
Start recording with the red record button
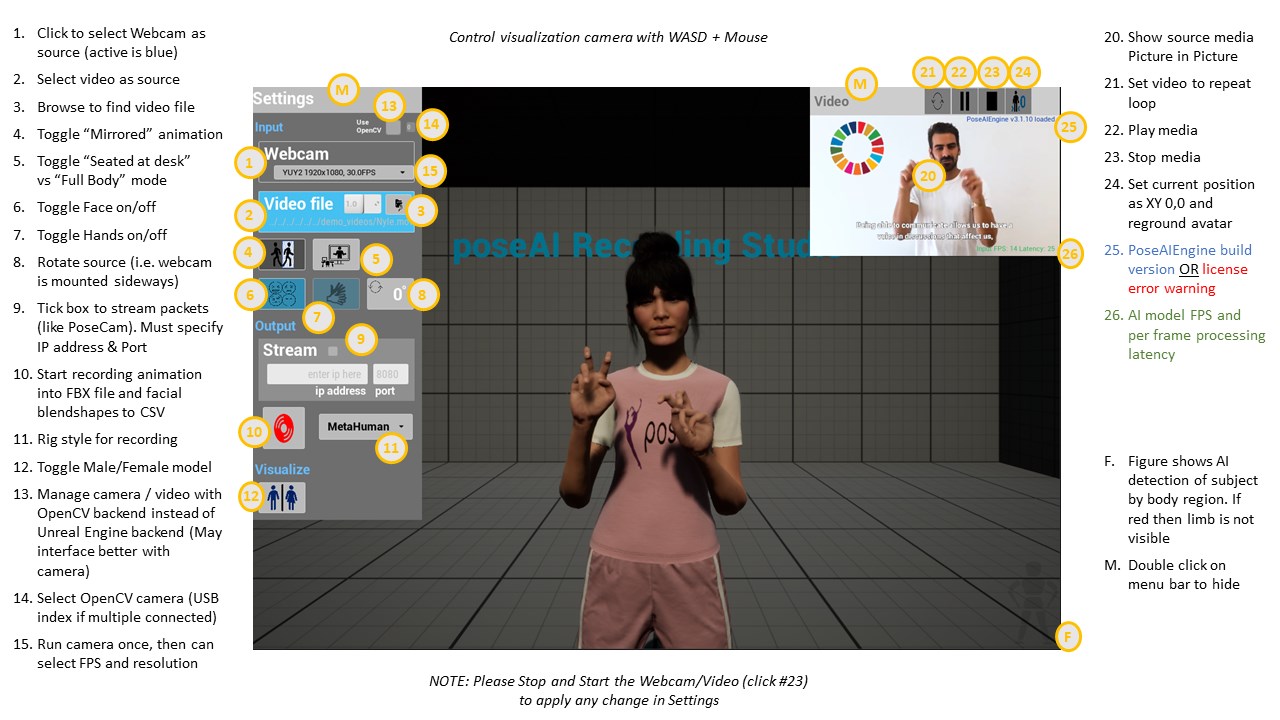coord(283,427)
